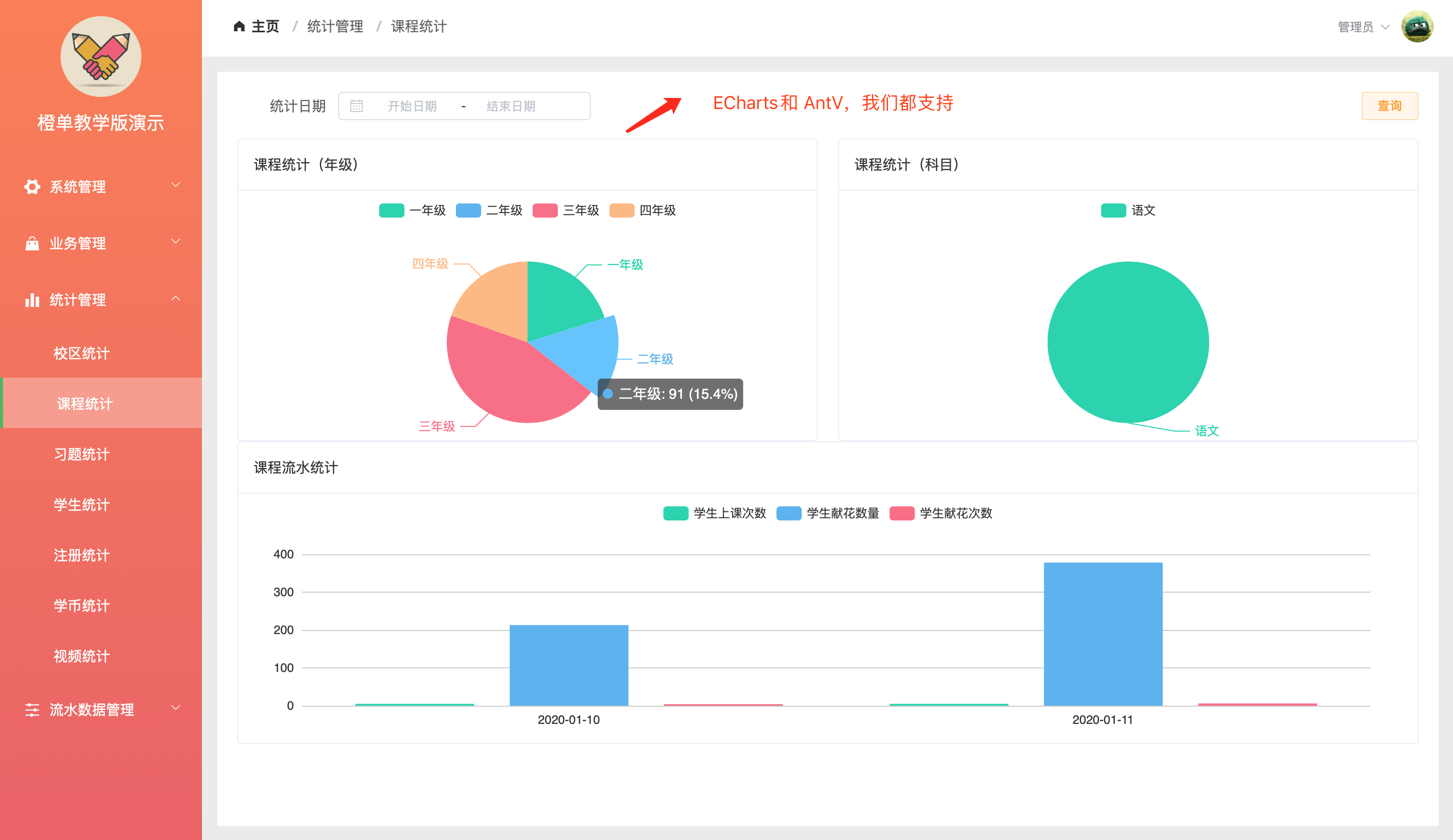Viewport: 1453px width, 840px height.
Task: Go to 主页 breadcrumb link
Action: point(265,27)
